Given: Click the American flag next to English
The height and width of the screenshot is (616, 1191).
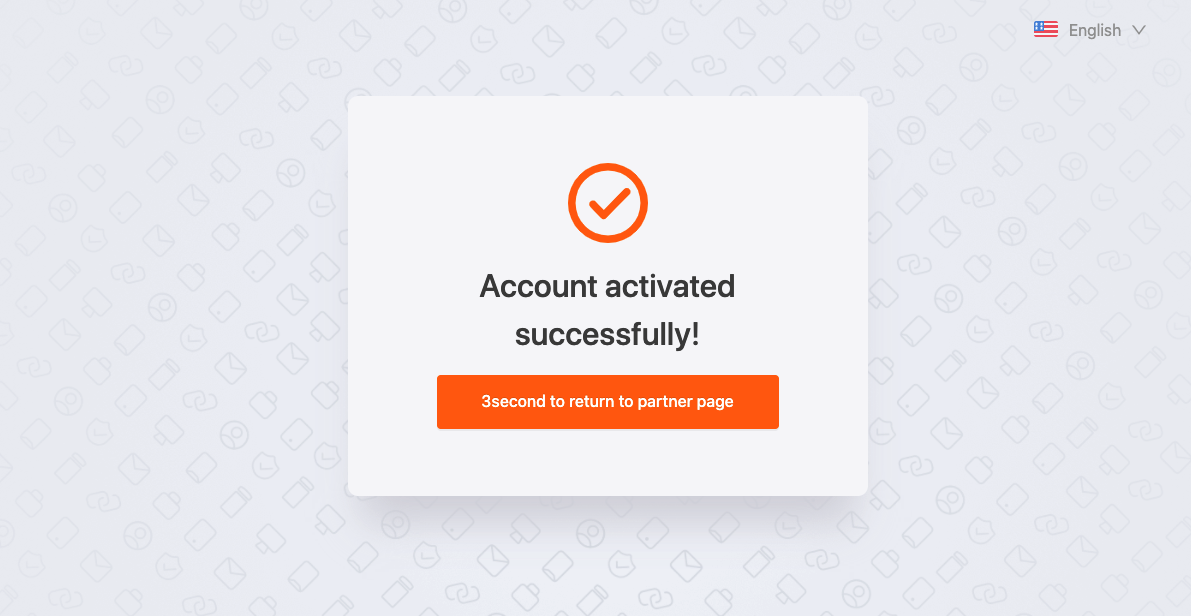Looking at the screenshot, I should pyautogui.click(x=1045, y=30).
